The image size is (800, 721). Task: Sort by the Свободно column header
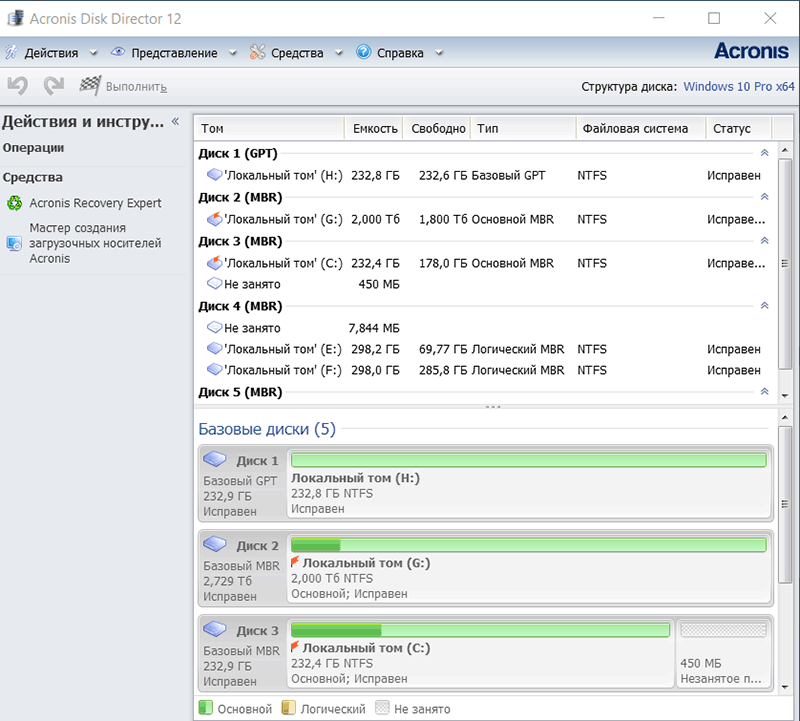tap(437, 128)
